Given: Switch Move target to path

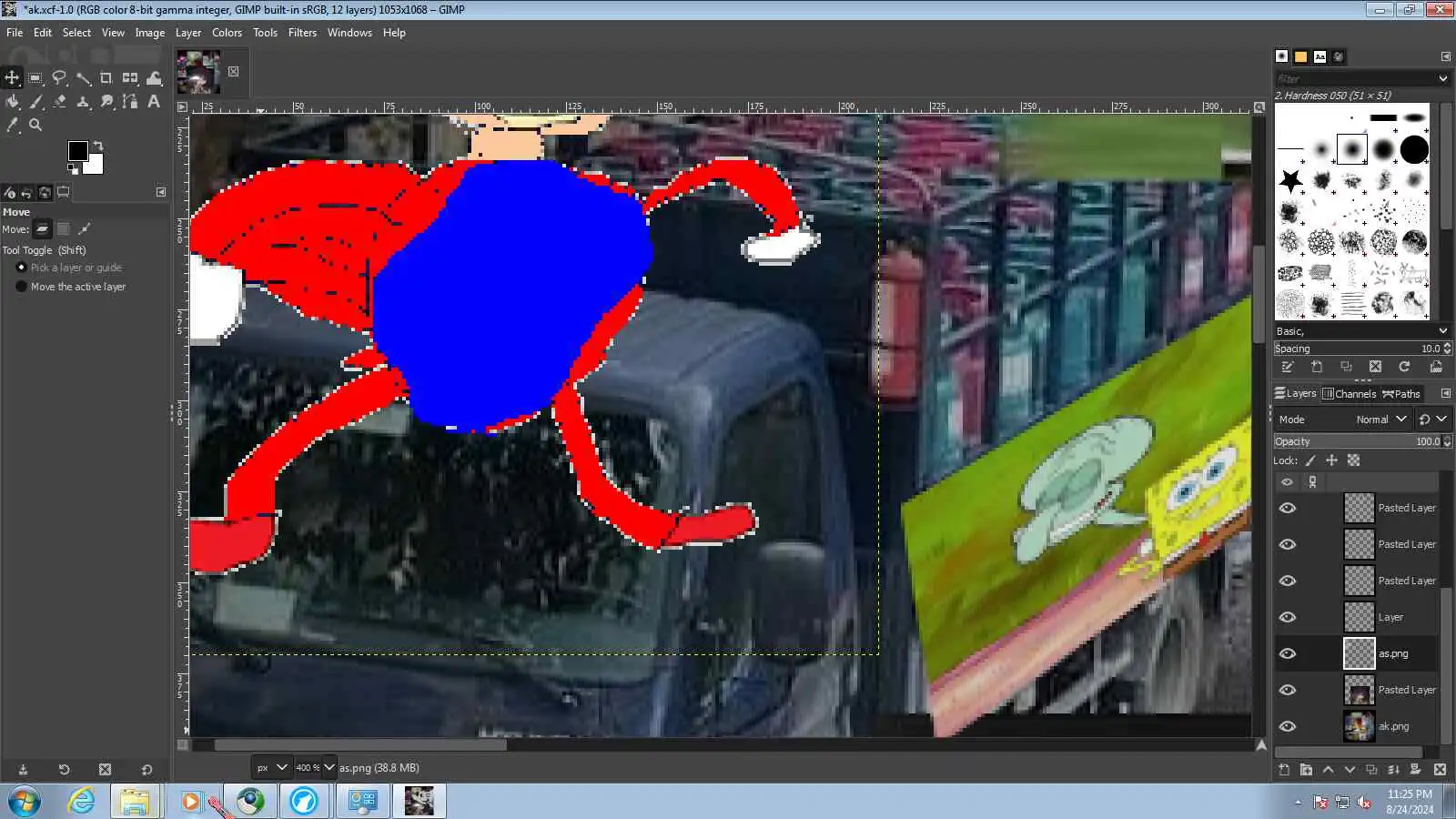Looking at the screenshot, I should tap(85, 229).
